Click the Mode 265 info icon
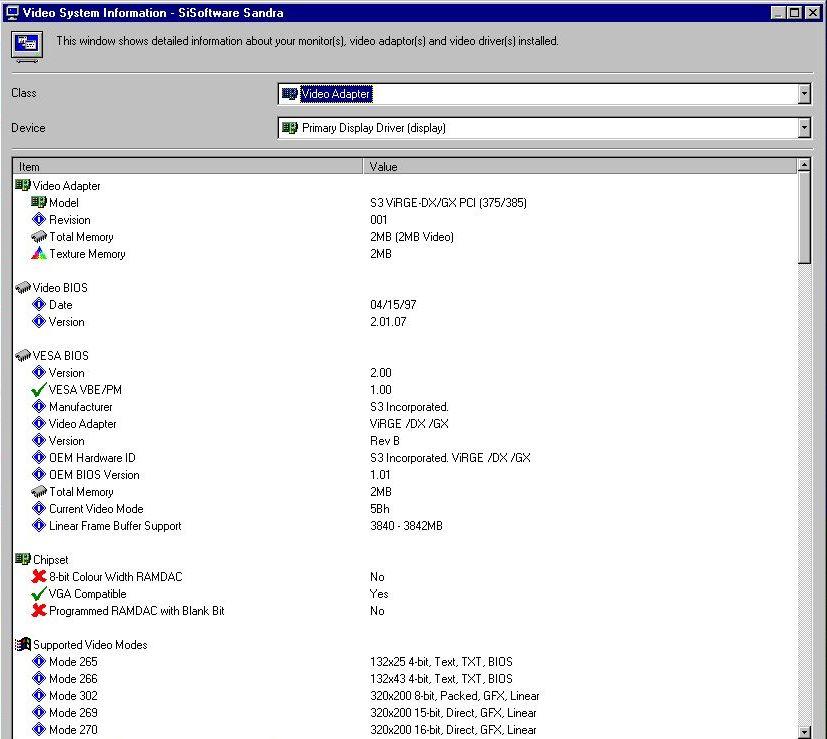This screenshot has height=739, width=827. 39,661
